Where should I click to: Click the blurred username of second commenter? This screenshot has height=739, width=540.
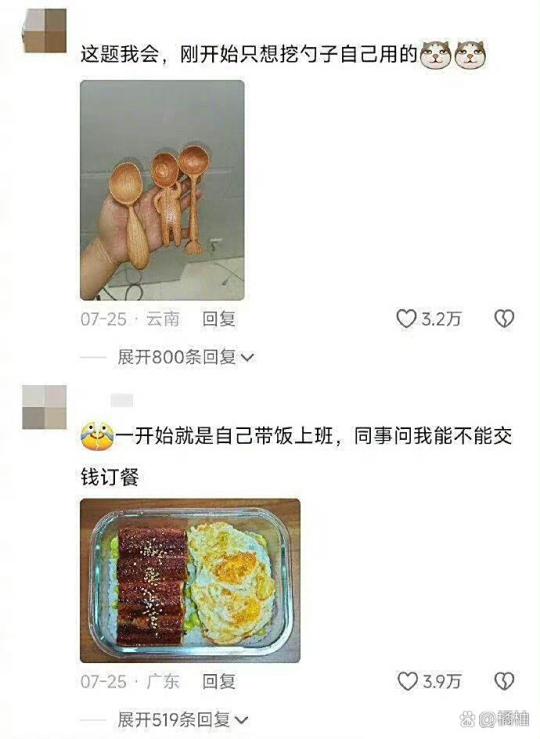pos(122,401)
